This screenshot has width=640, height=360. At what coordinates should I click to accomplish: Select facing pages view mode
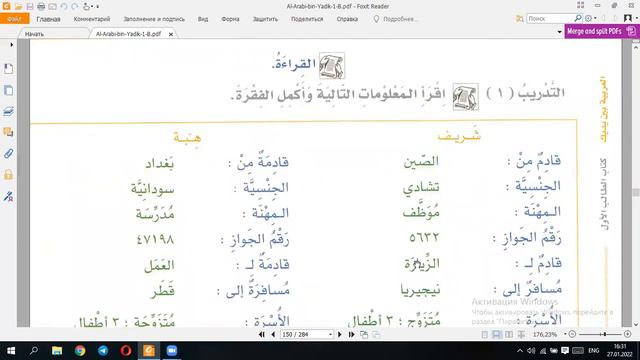pyautogui.click(x=509, y=335)
